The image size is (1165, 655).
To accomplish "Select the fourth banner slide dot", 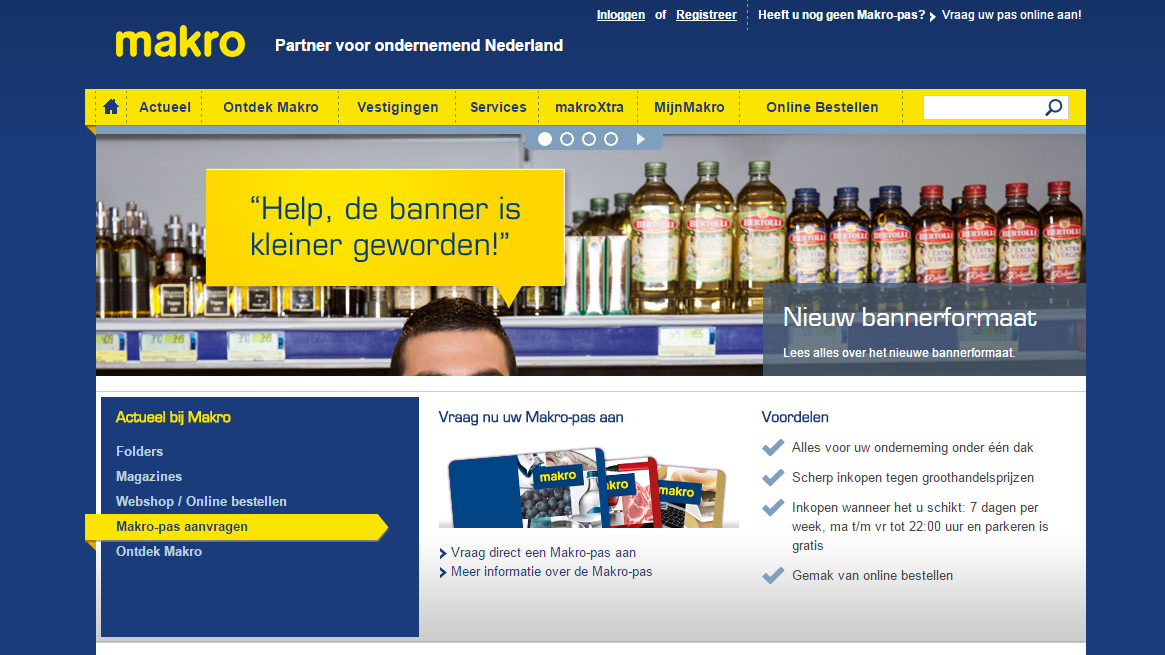I will [611, 139].
